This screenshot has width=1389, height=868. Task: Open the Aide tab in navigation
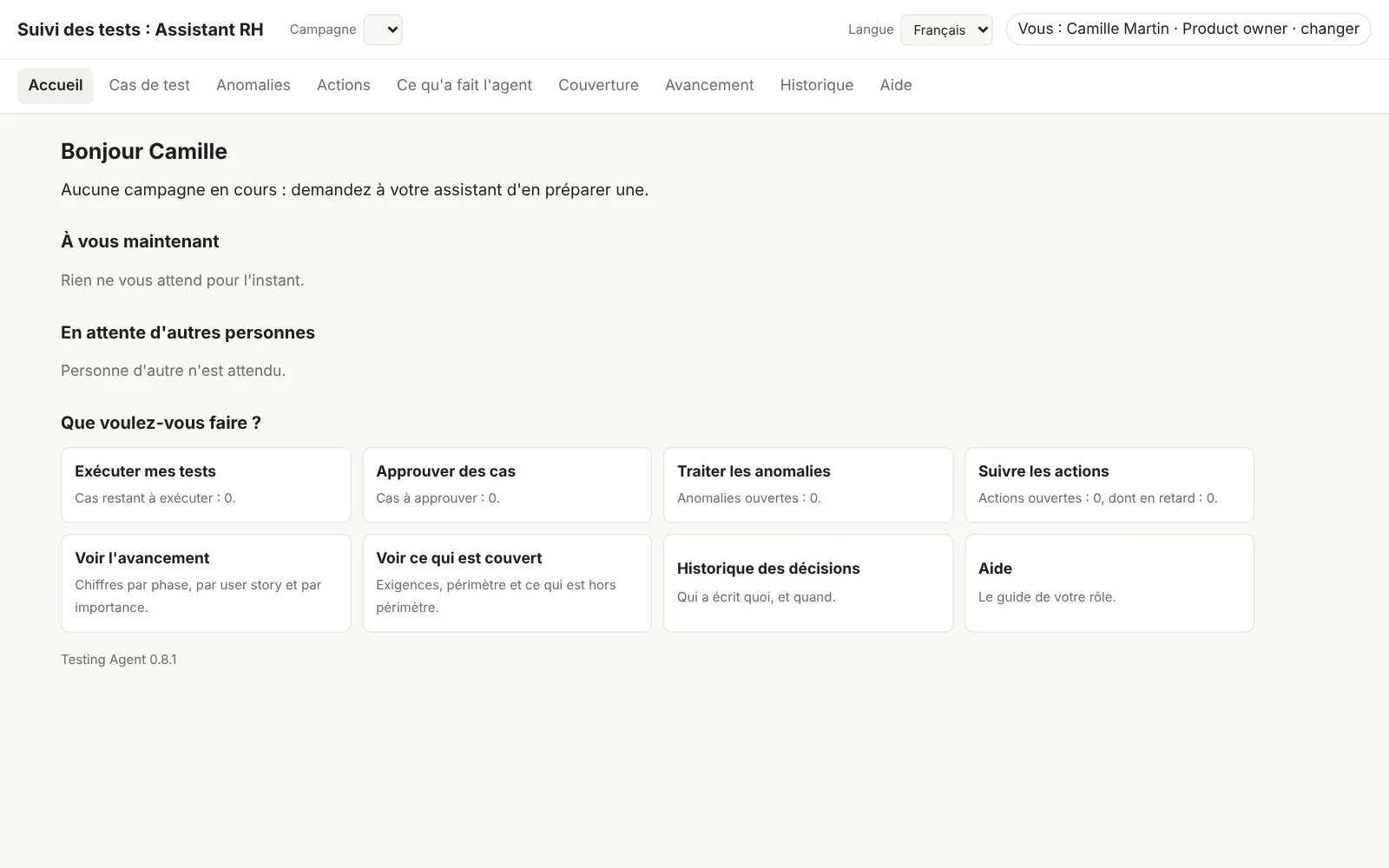pyautogui.click(x=896, y=85)
